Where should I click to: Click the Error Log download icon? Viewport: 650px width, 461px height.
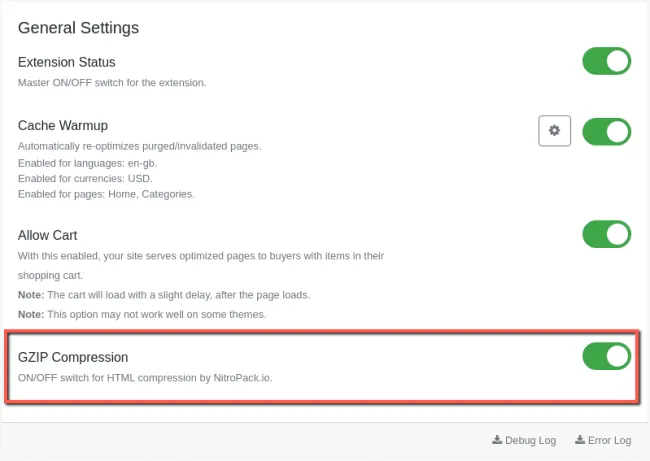(580, 440)
